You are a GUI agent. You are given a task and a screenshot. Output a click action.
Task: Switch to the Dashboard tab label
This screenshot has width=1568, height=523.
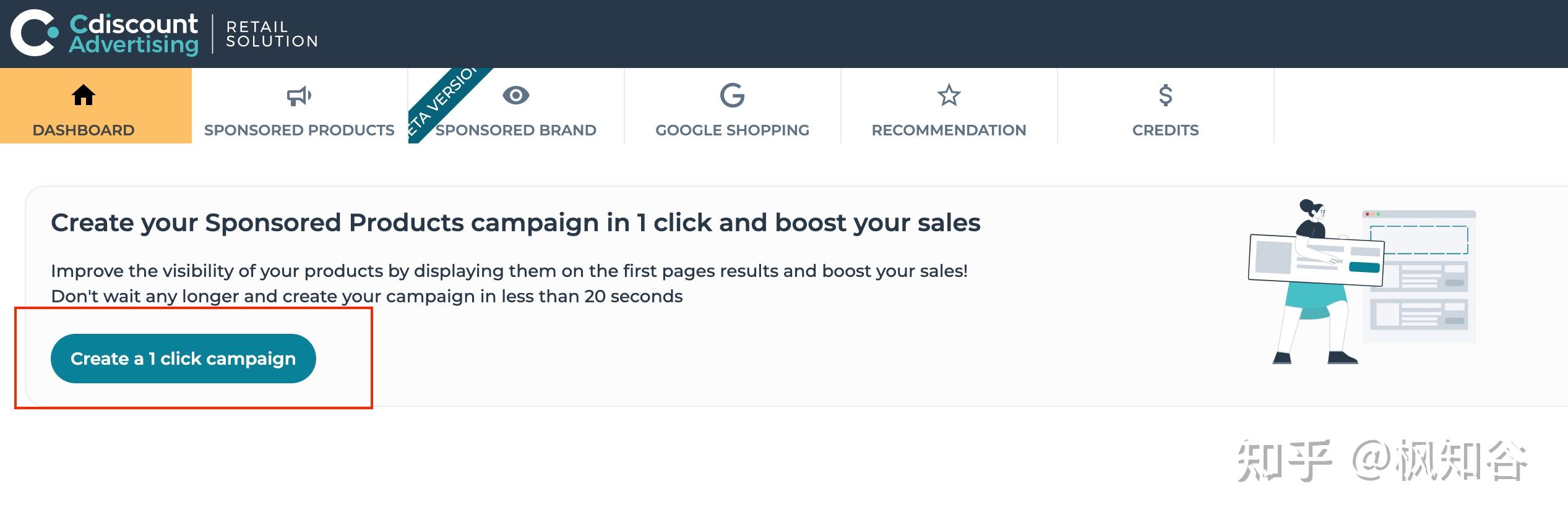tap(84, 130)
